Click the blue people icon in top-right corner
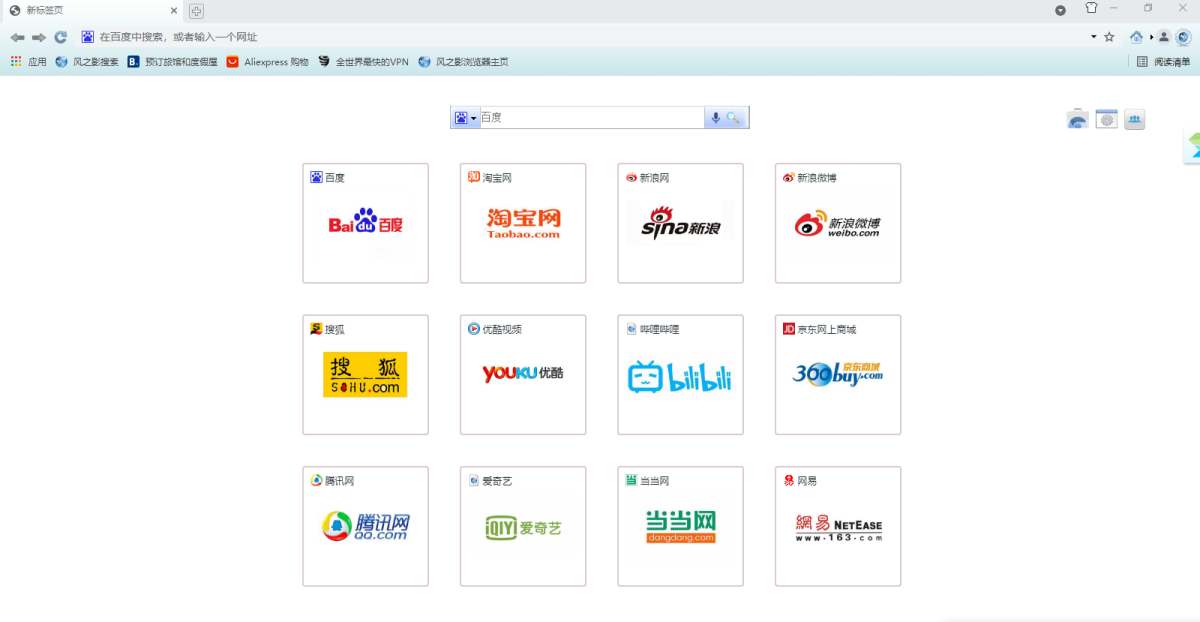 pyautogui.click(x=1135, y=118)
